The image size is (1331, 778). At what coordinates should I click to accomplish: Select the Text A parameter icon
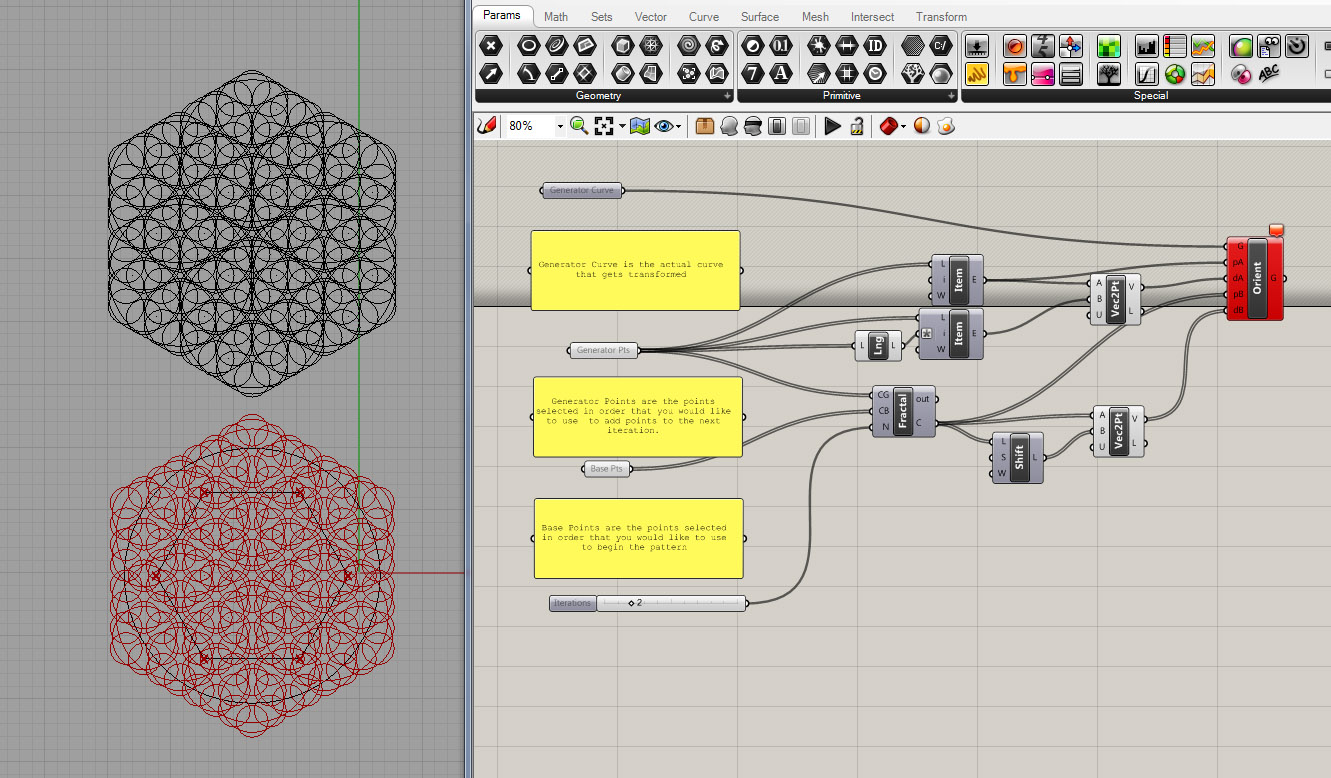point(780,73)
